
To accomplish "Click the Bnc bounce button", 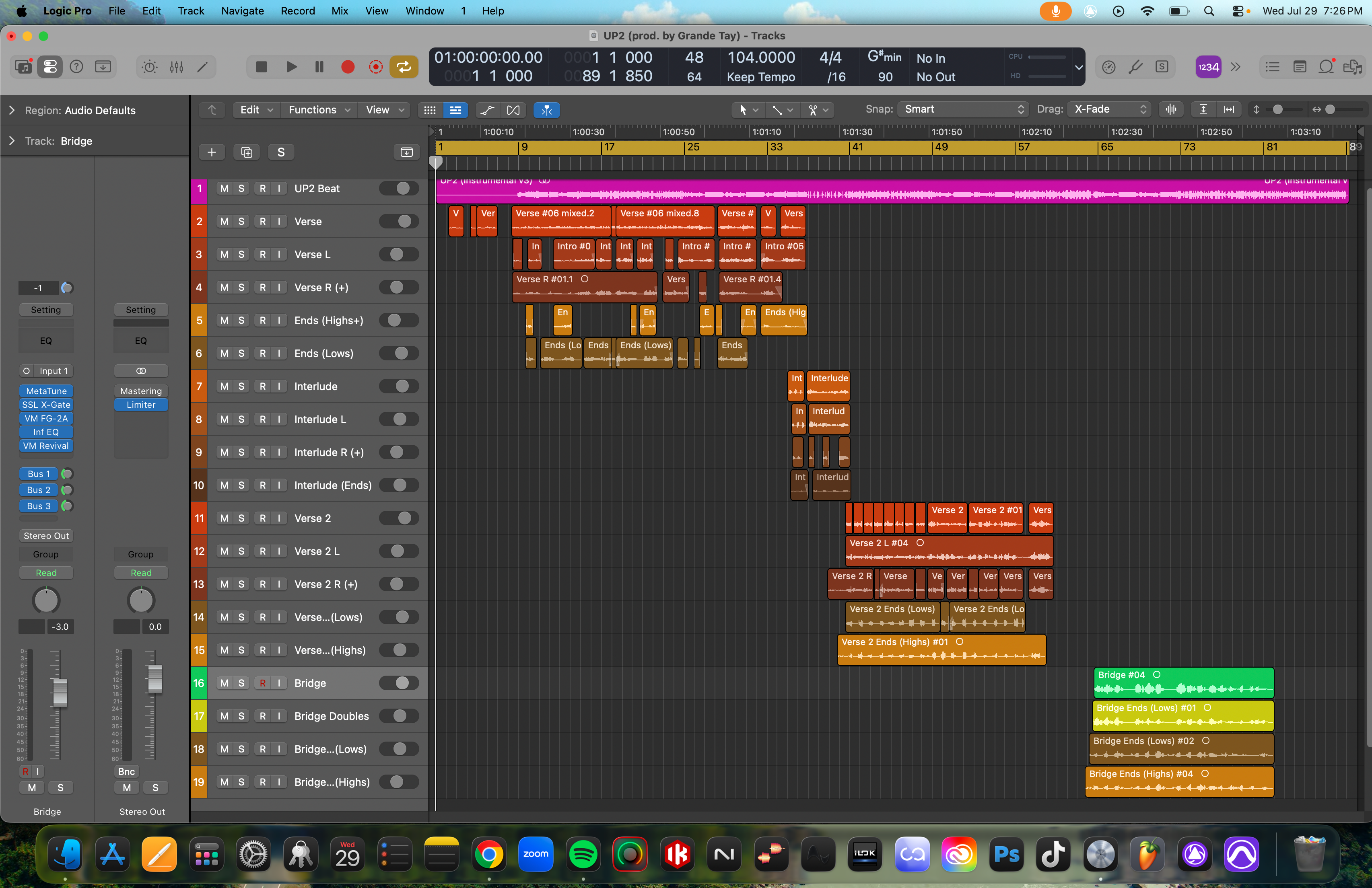I will tap(126, 772).
